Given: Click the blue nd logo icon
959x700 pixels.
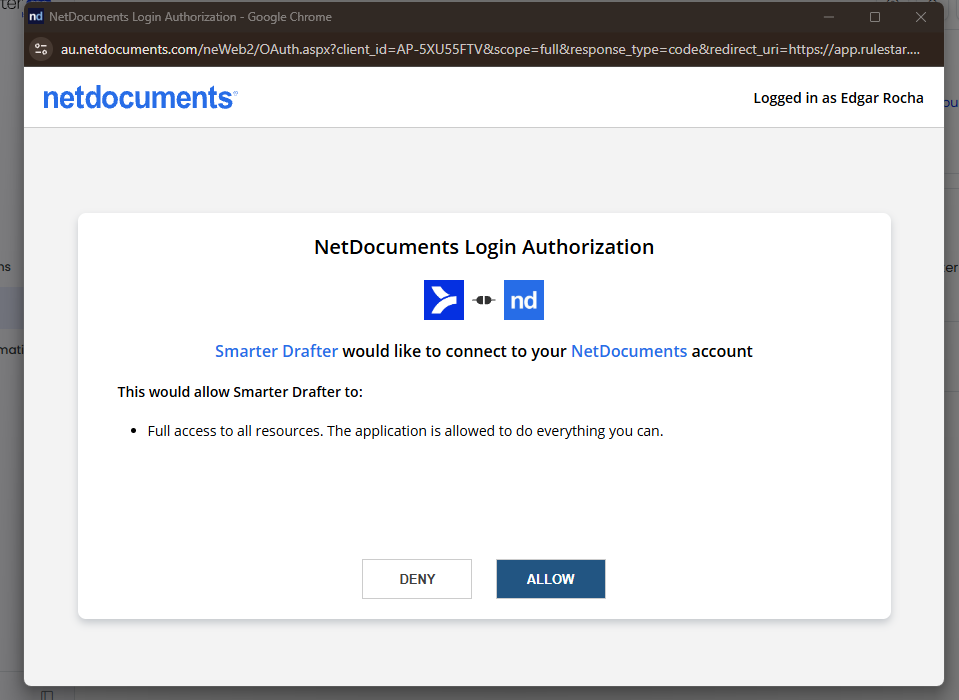Looking at the screenshot, I should (524, 300).
